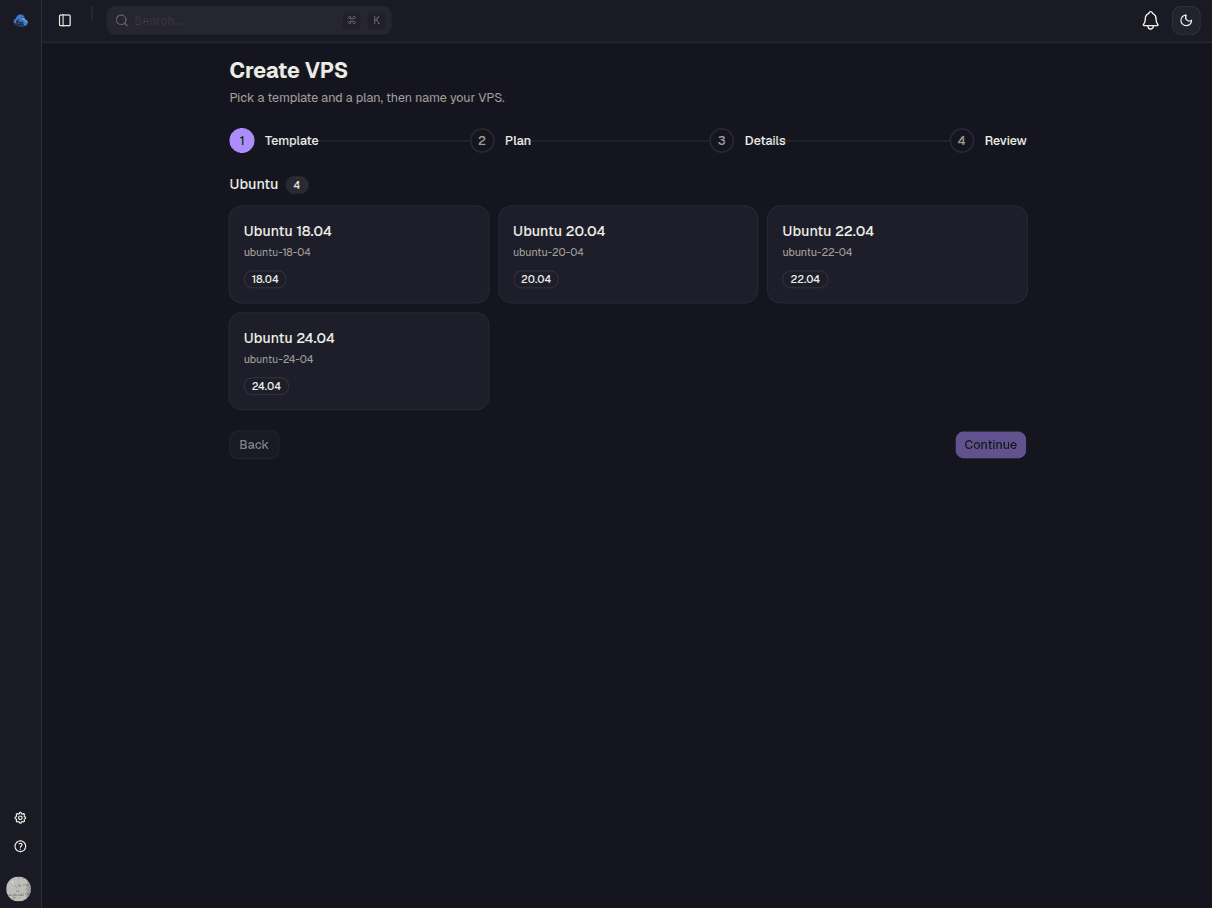Select the Ubuntu 24.04 template card
This screenshot has width=1212, height=908.
[359, 361]
